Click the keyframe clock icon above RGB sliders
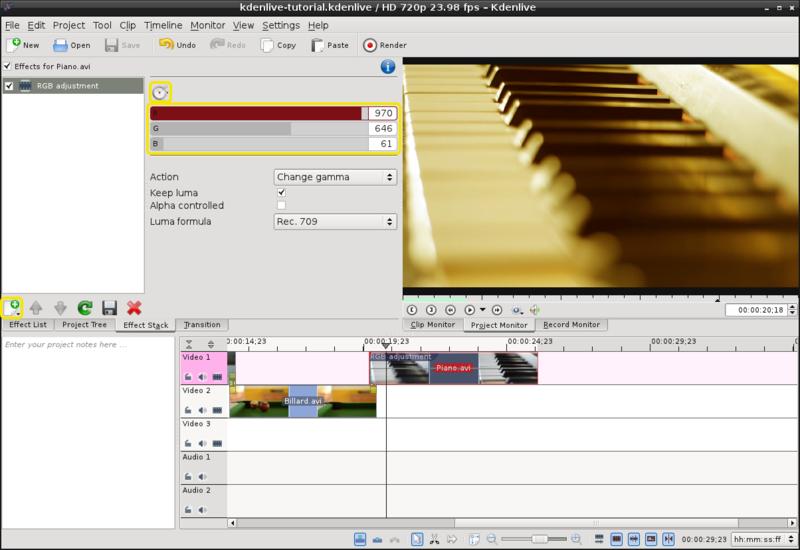The image size is (800, 550). [x=160, y=92]
